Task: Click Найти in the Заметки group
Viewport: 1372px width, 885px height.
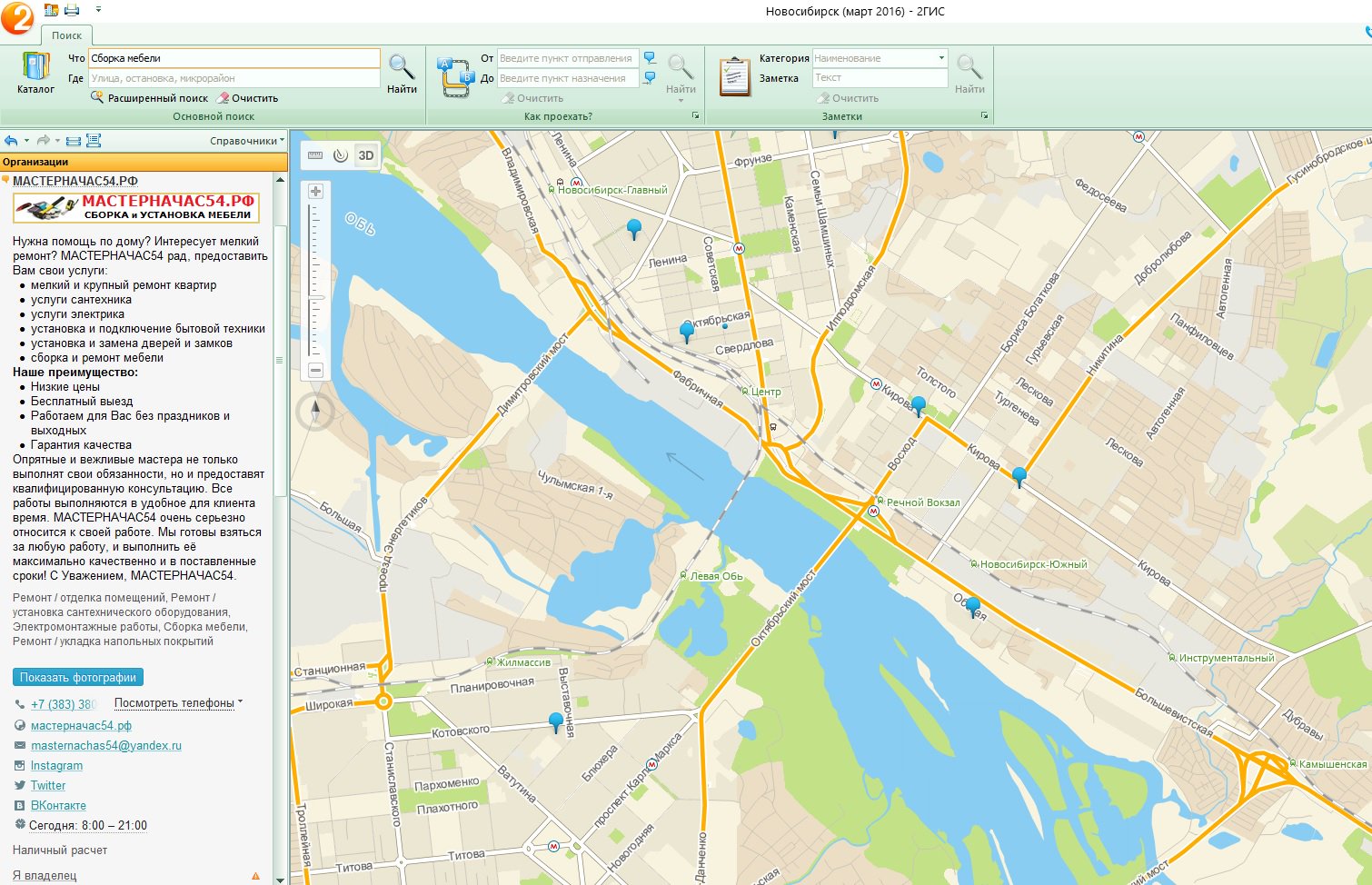Action: pos(969,74)
